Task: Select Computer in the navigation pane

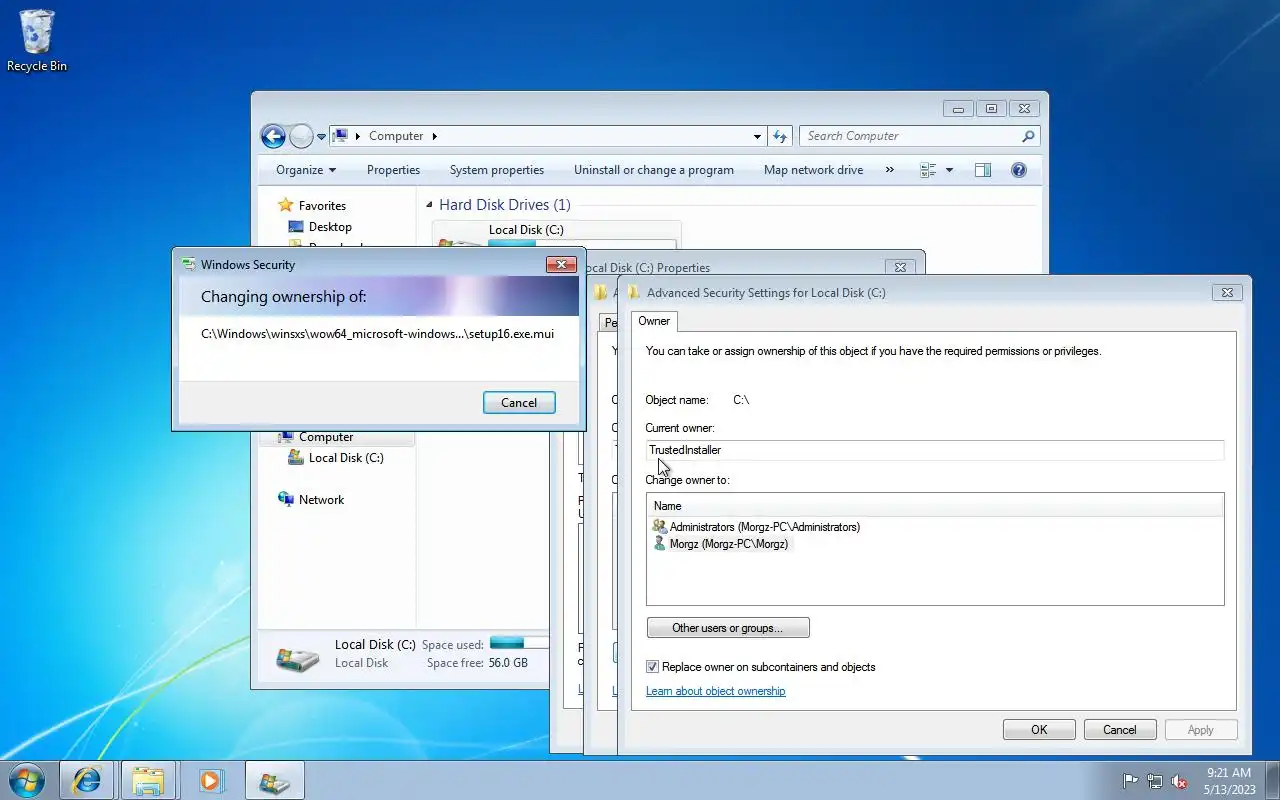Action: 326,437
